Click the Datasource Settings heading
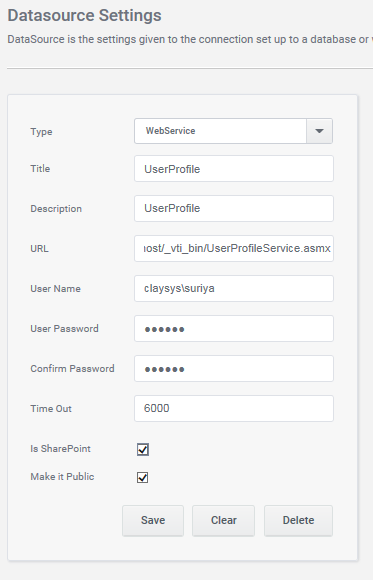 pos(84,16)
